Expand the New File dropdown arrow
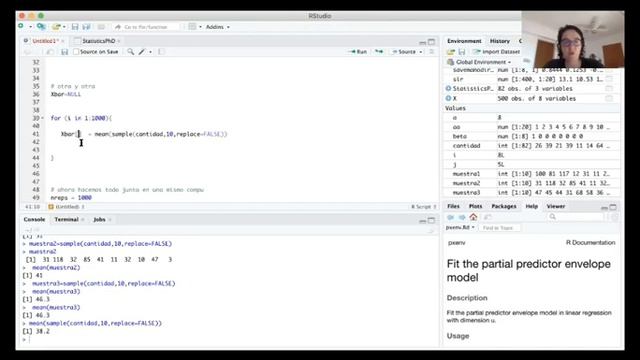640x360 pixels. click(31, 27)
